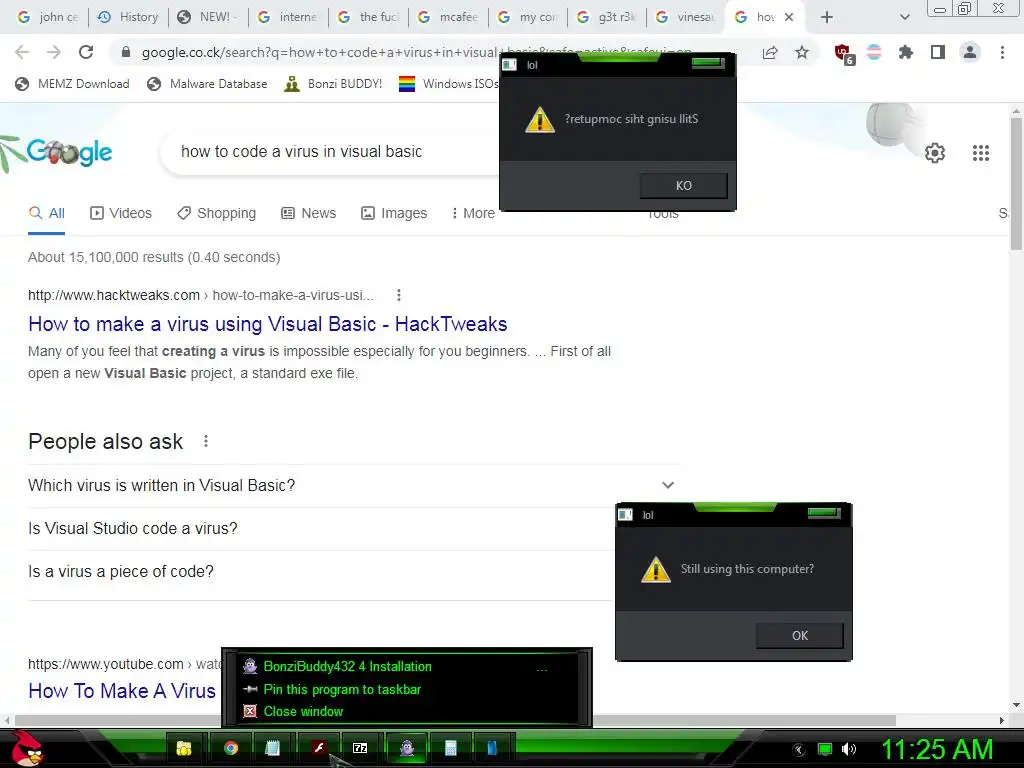1024x768 pixels.
Task: Go back in the browser
Action: 22,52
